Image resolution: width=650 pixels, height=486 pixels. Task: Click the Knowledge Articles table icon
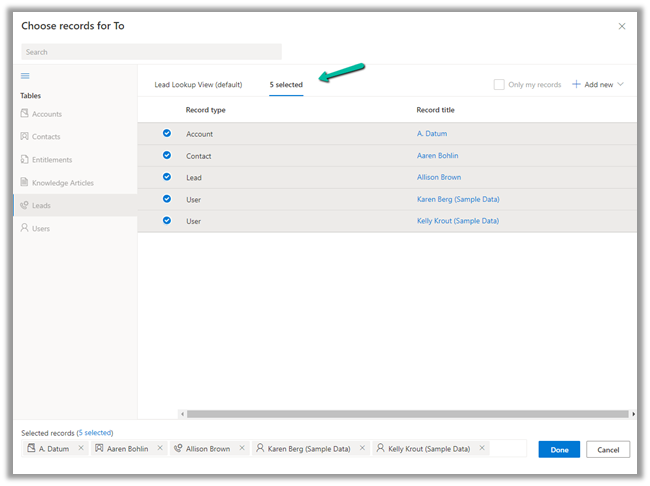point(25,183)
